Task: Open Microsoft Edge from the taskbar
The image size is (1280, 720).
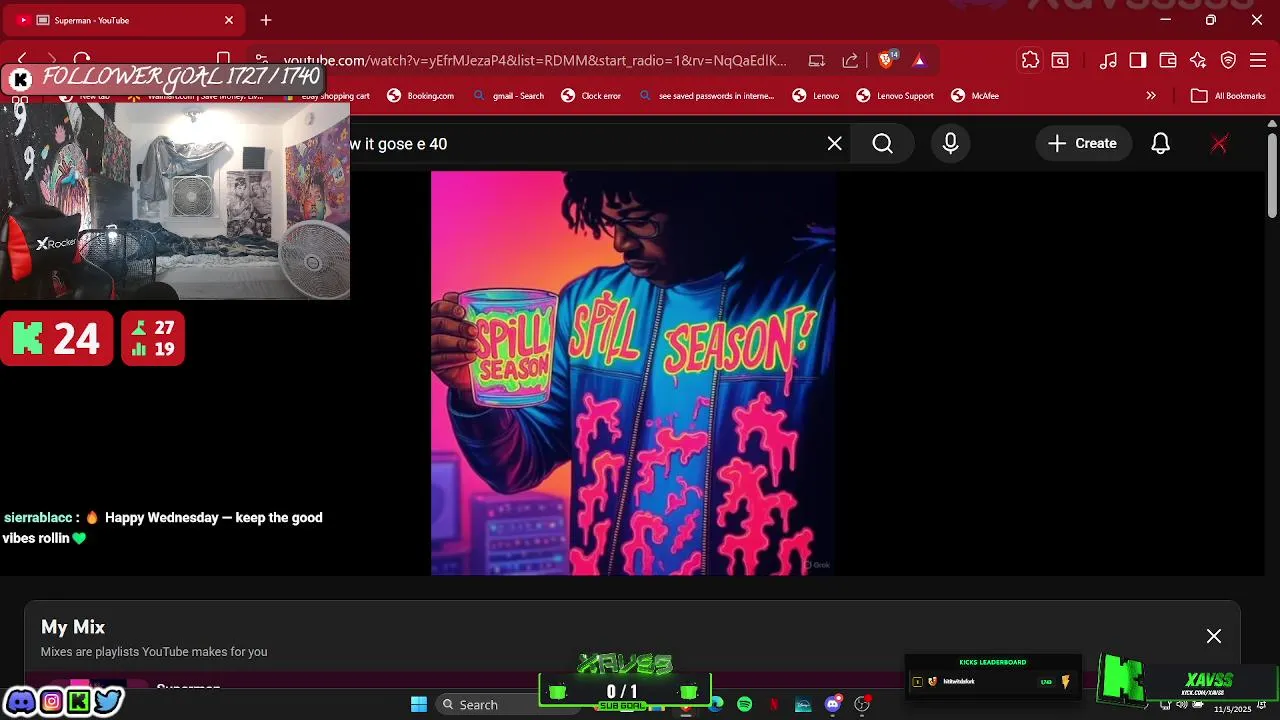Action: point(716,705)
